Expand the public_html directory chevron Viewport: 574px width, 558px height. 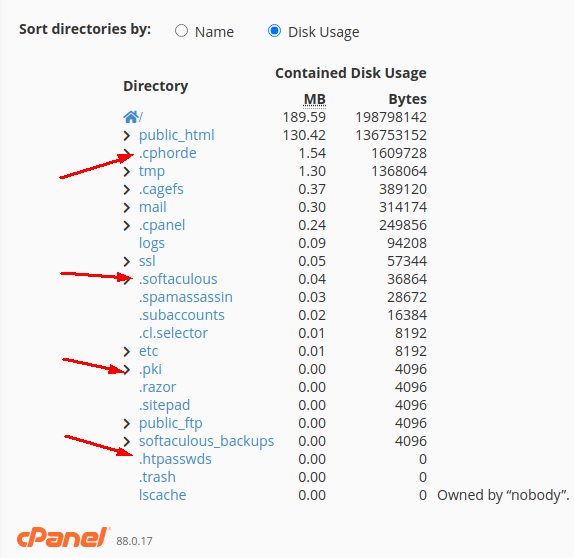pyautogui.click(x=127, y=136)
